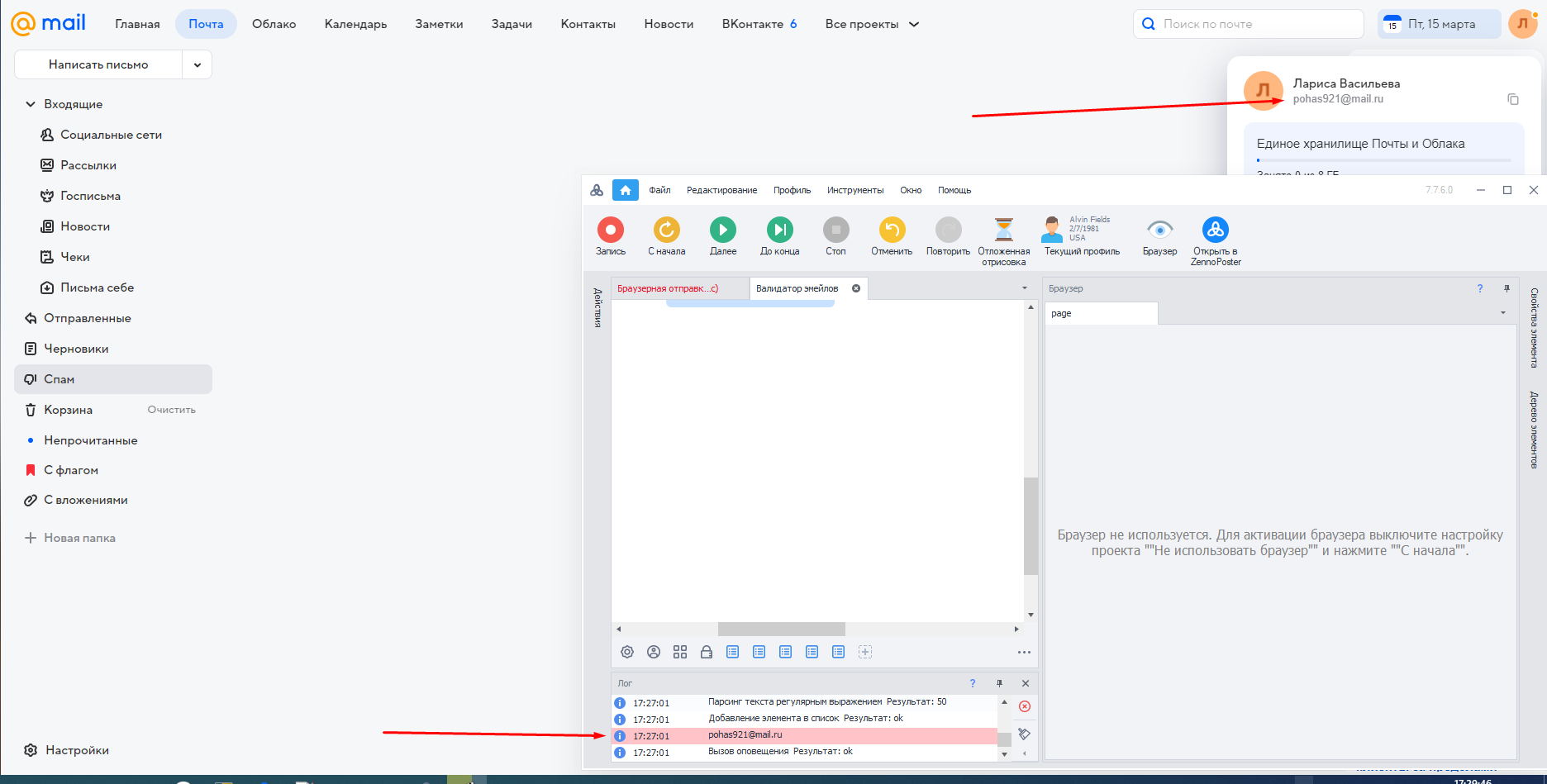Click the red Запись record button
The height and width of the screenshot is (784, 1547).
tap(611, 230)
